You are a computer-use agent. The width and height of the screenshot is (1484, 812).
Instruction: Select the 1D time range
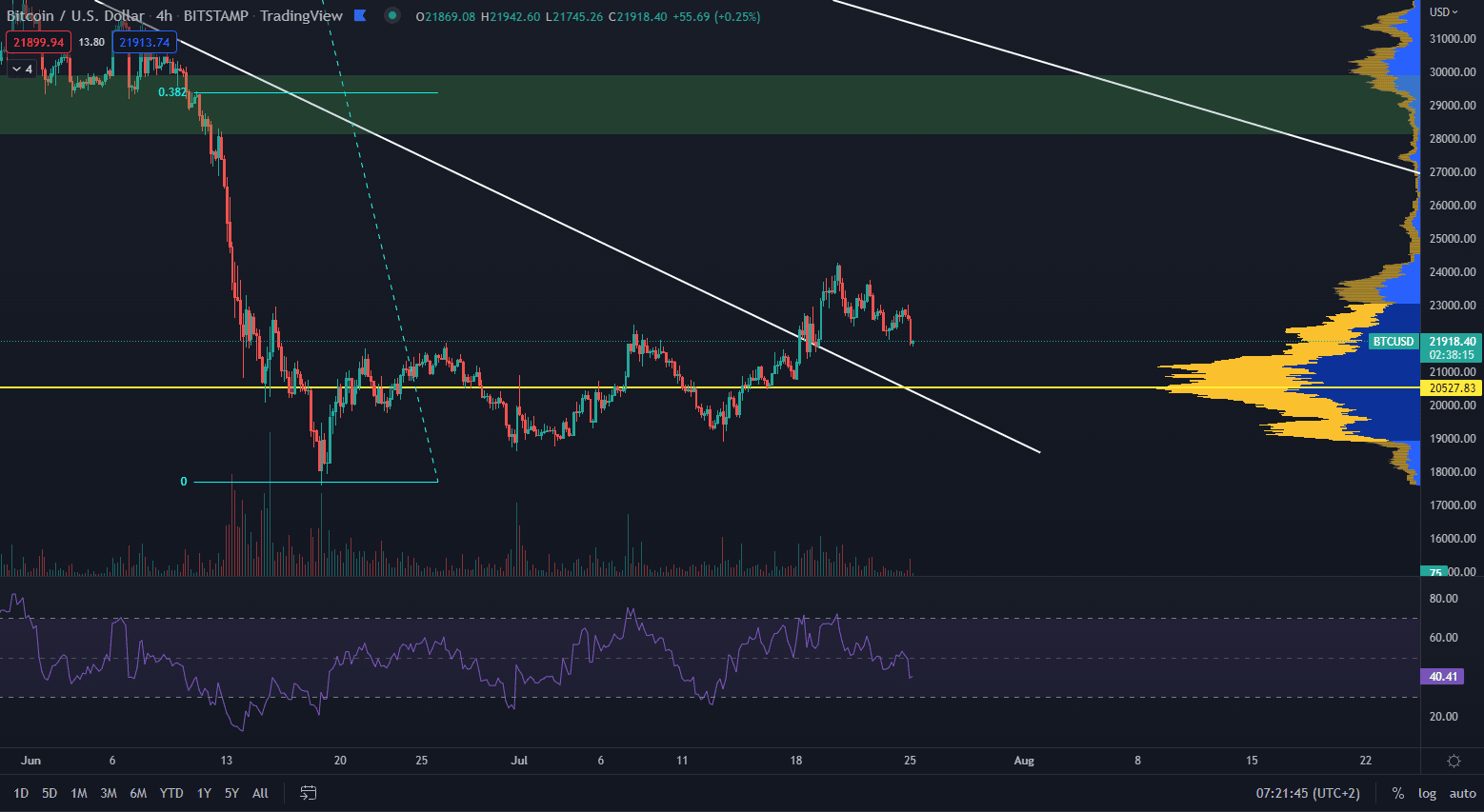21,793
